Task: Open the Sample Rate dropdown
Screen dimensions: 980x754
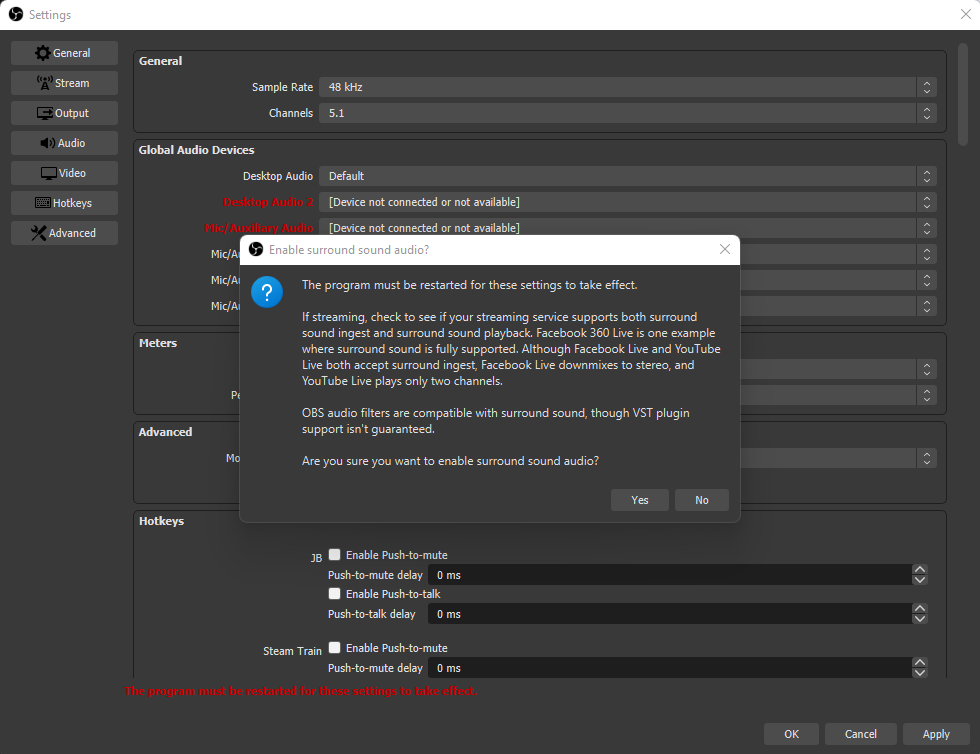Action: pyautogui.click(x=627, y=87)
